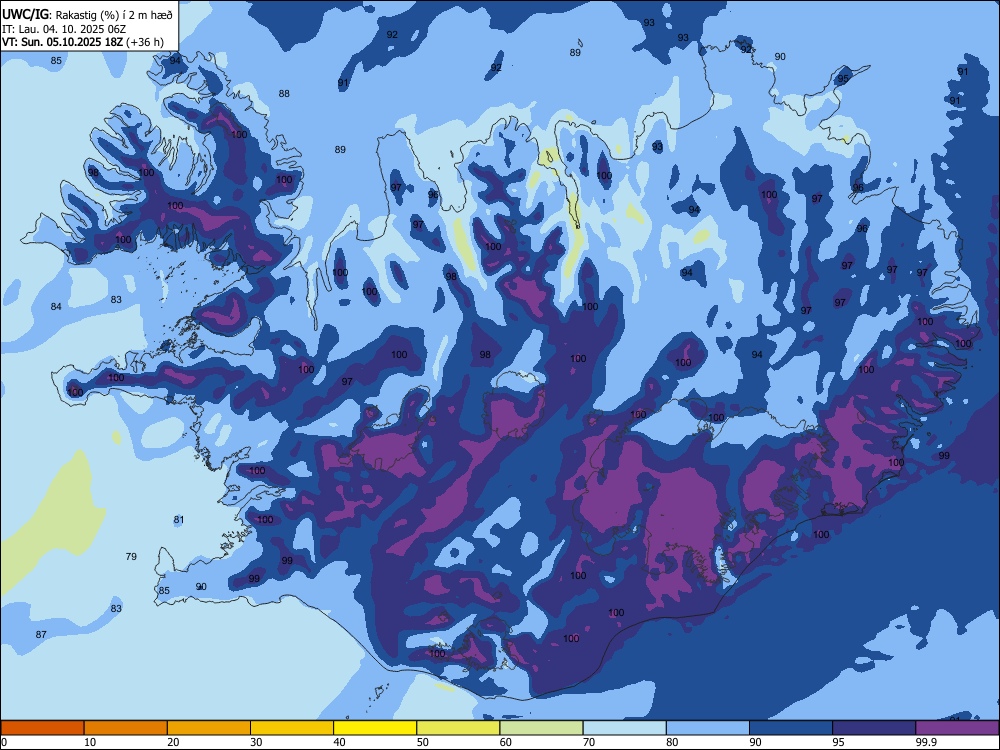The image size is (1000, 750).
Task: Select the 30–40 golden yellow legend swatch
Action: pos(292,728)
